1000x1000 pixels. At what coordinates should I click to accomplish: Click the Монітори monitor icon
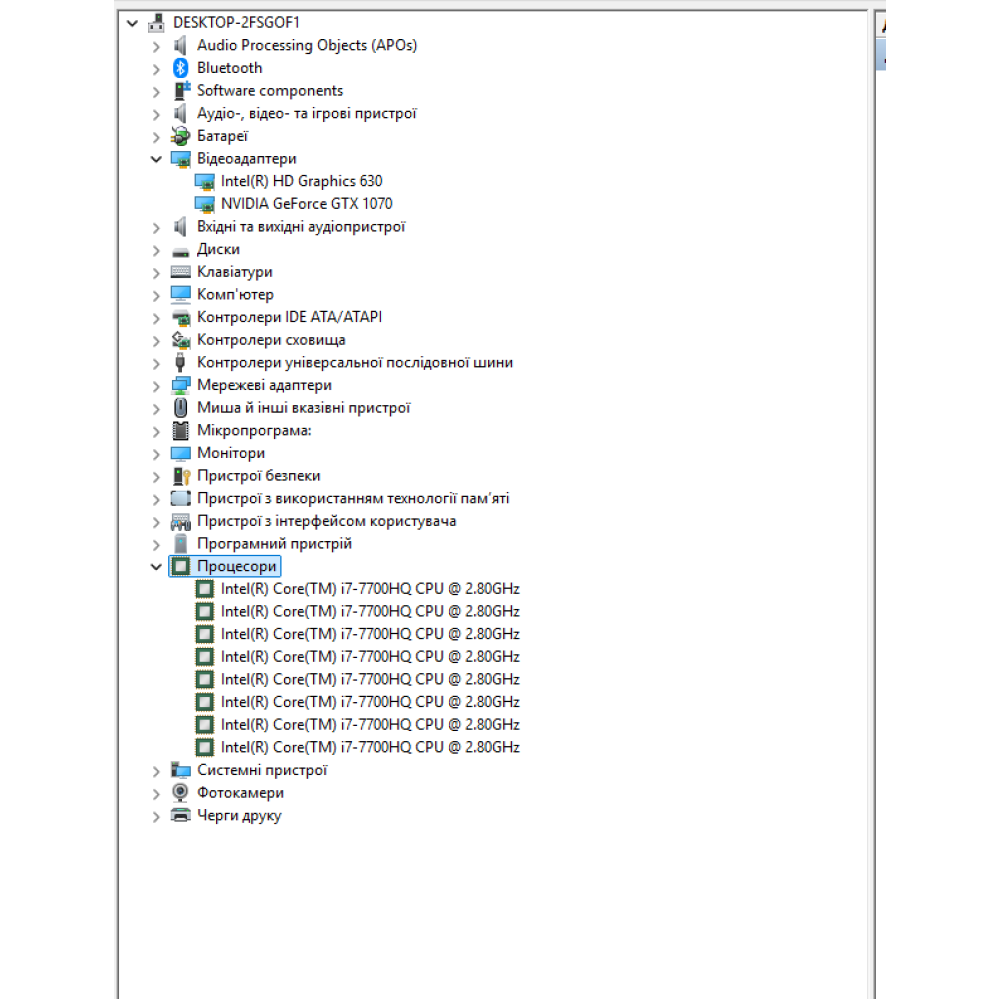tap(180, 453)
